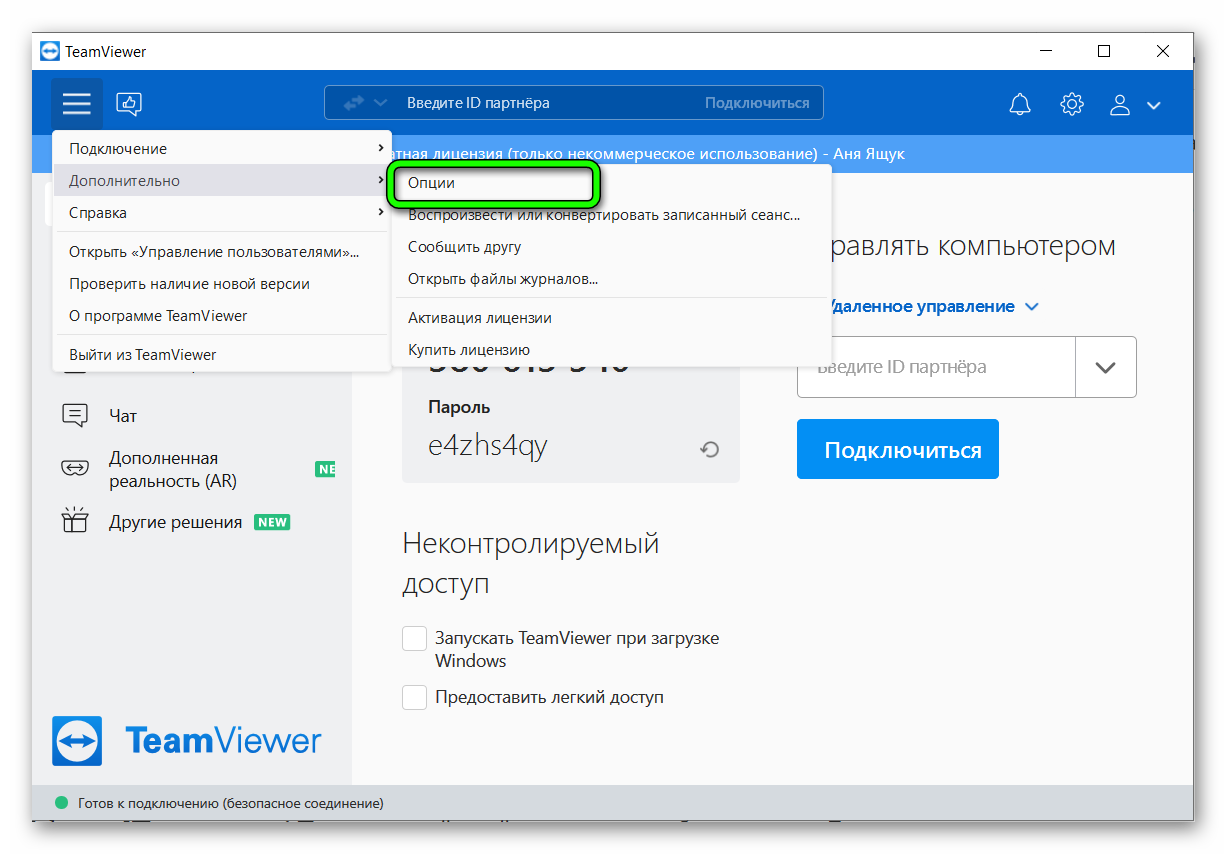Screen dimensions: 1227x854
Task: Expand the account dropdown chevron
Action: click(x=1154, y=105)
